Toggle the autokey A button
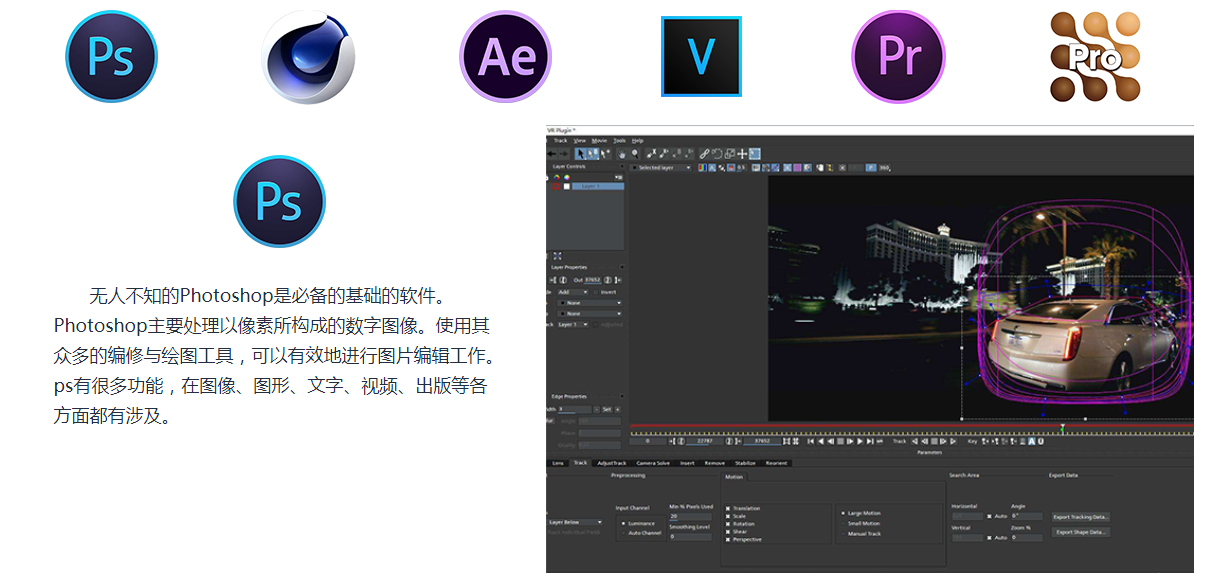The image size is (1207, 585). click(1032, 441)
